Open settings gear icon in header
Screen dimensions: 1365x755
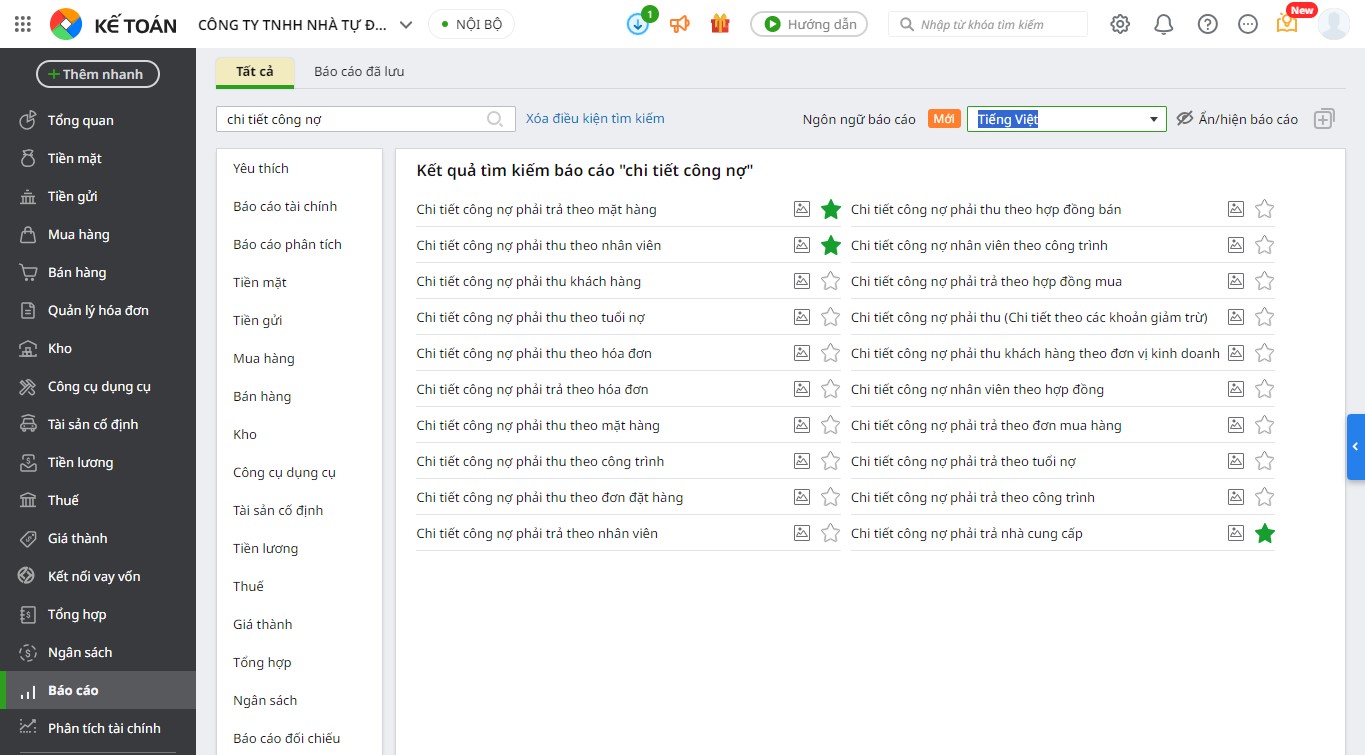tap(1120, 24)
